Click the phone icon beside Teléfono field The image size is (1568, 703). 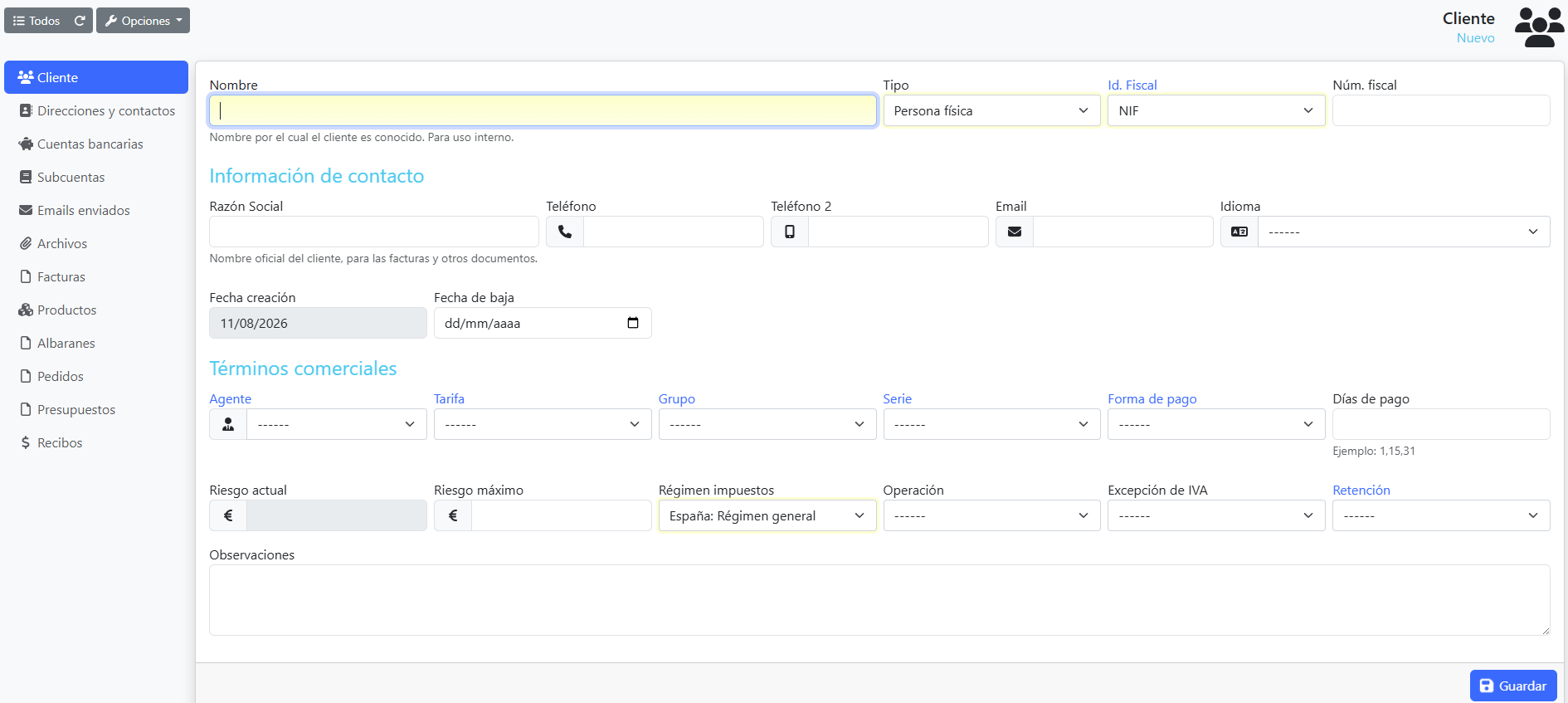[x=565, y=232]
